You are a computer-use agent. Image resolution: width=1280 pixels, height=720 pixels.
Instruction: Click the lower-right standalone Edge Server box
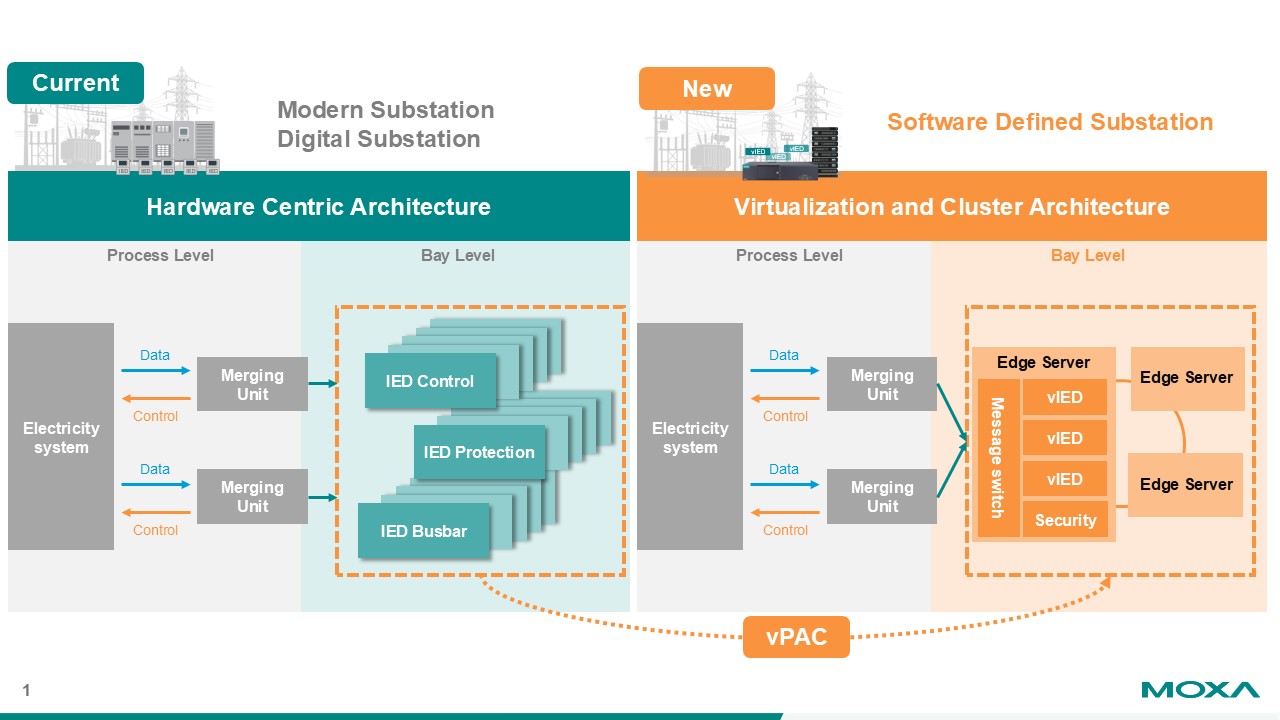coord(1186,485)
